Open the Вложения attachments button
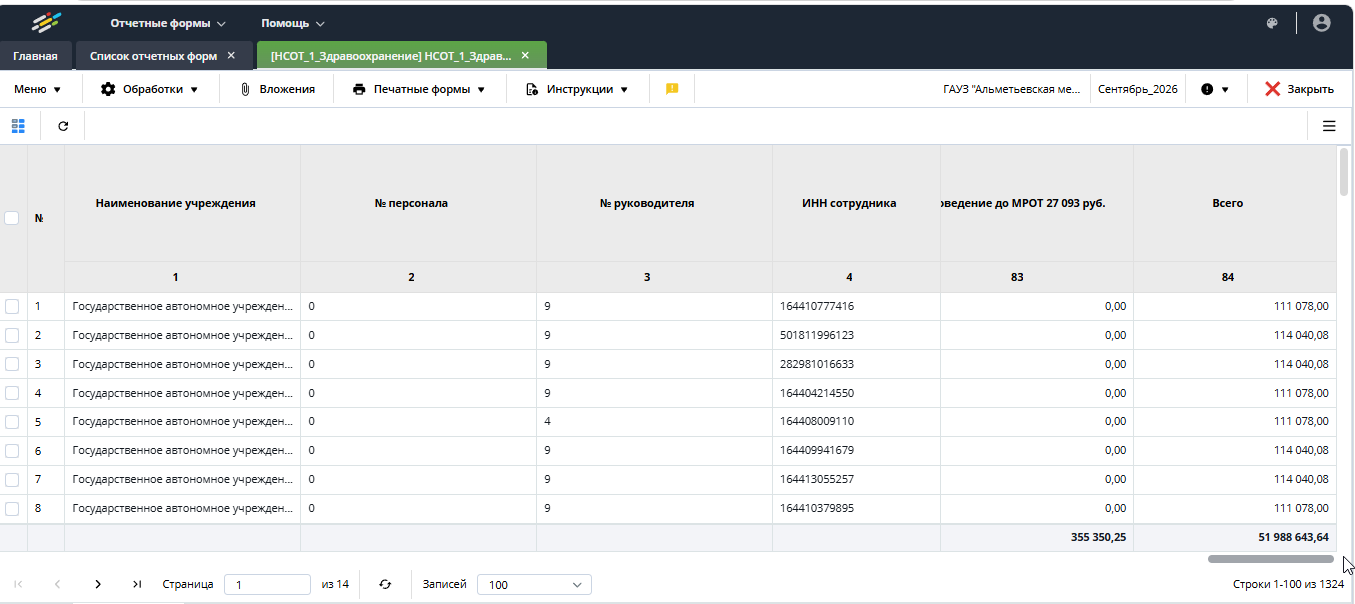This screenshot has width=1355, height=604. (x=277, y=89)
